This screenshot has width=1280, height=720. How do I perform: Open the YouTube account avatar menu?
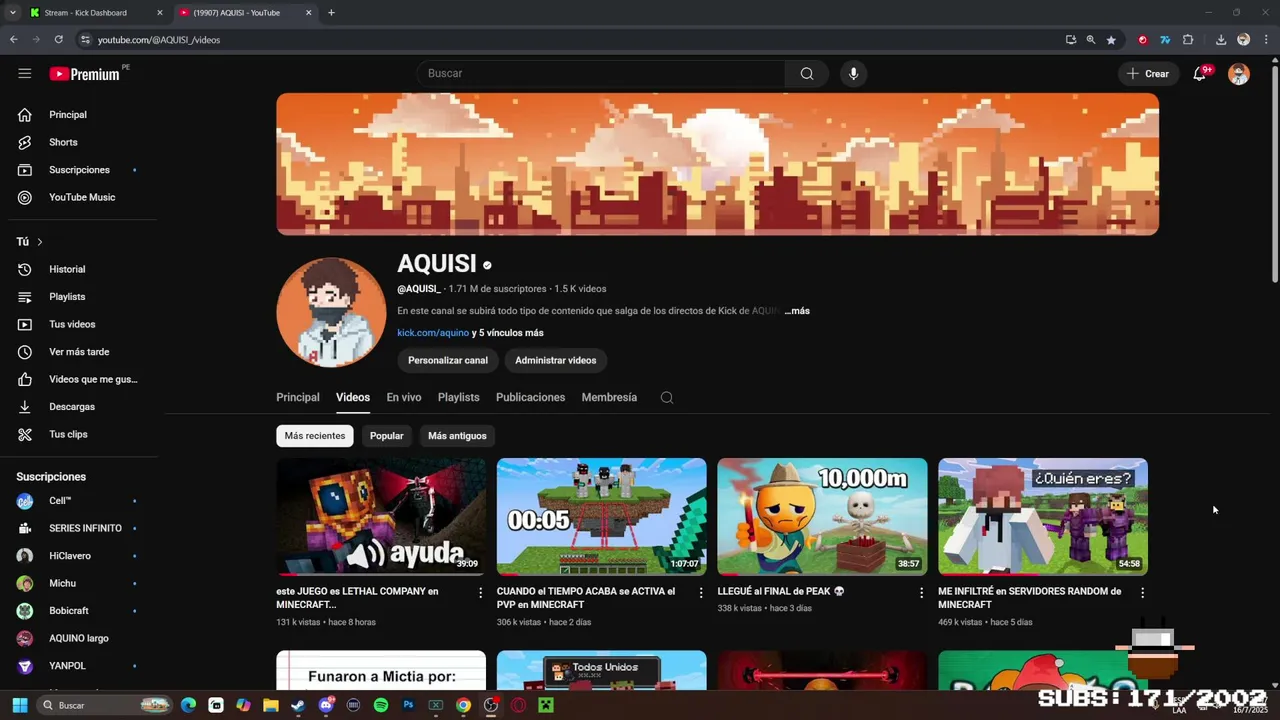(1239, 74)
